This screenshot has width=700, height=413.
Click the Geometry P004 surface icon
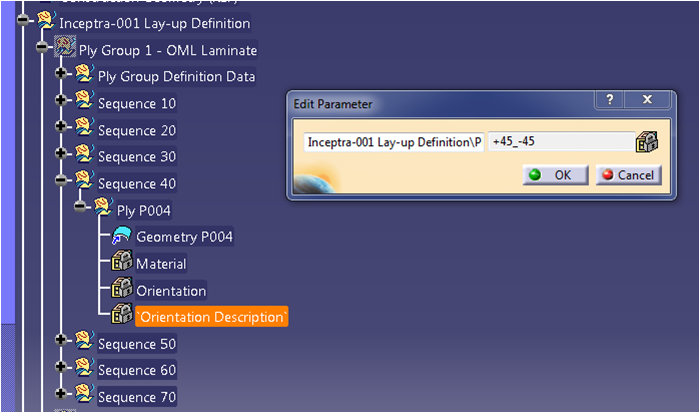point(121,236)
